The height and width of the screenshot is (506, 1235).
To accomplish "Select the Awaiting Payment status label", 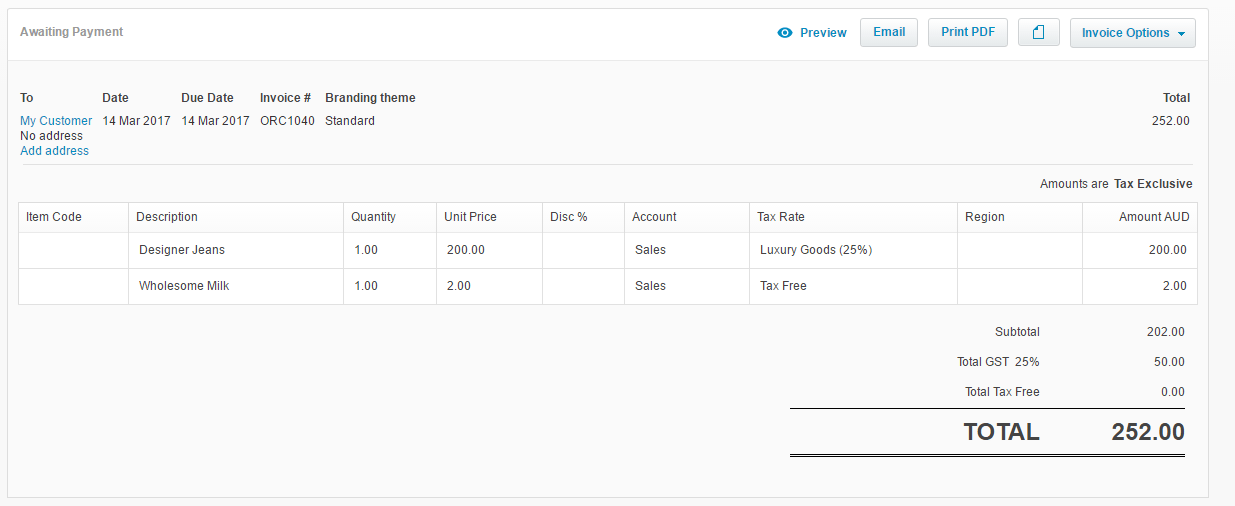I will tap(72, 32).
